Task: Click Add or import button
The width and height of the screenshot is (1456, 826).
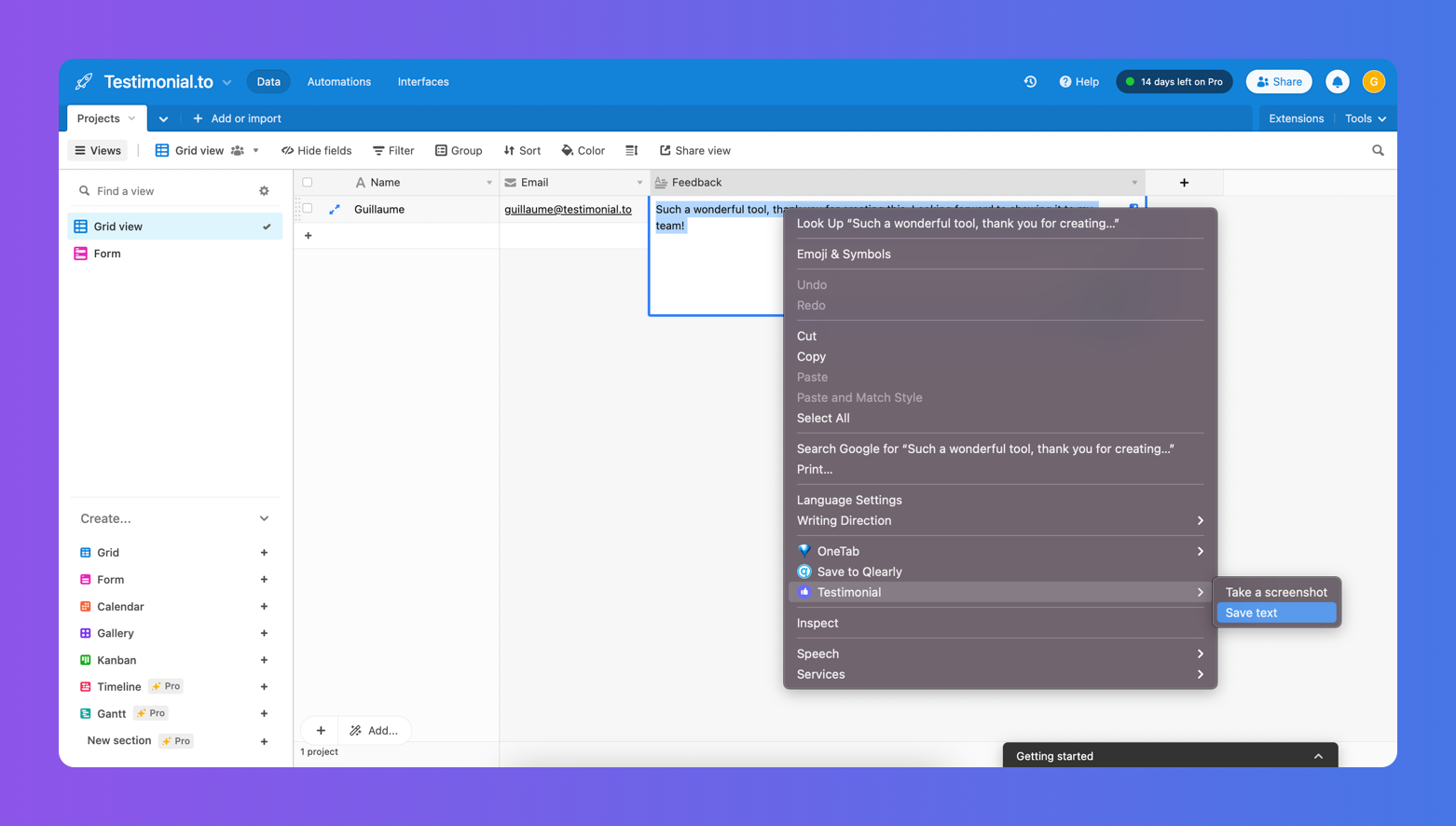Action: pyautogui.click(x=237, y=118)
